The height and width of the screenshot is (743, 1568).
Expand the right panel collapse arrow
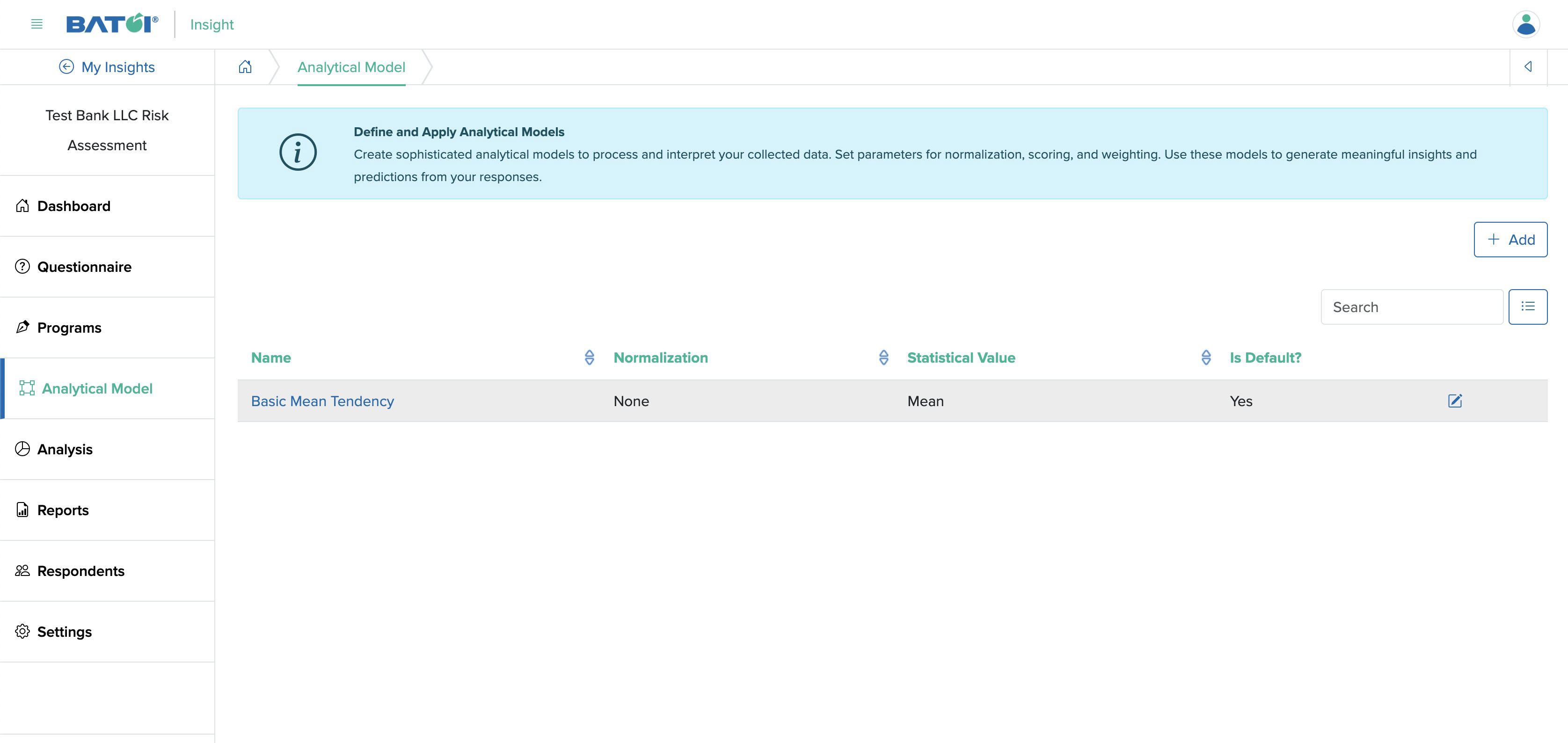coord(1528,67)
